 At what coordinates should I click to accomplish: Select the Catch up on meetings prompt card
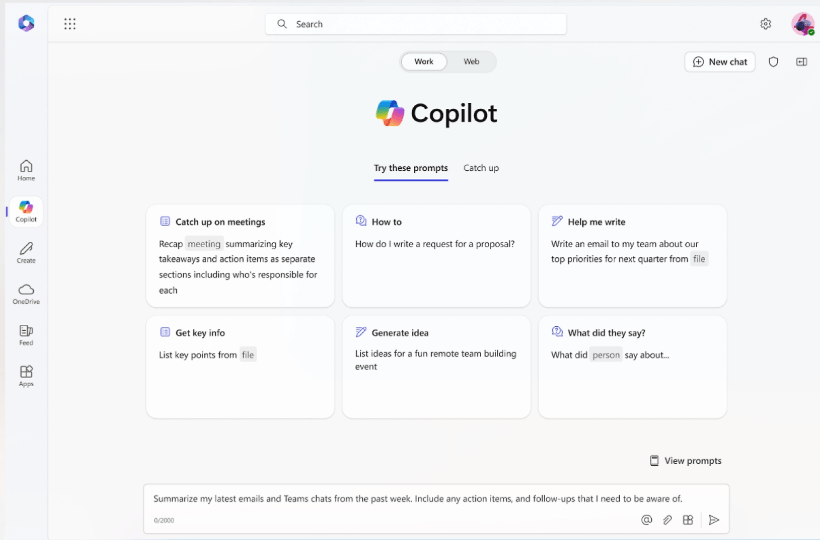tap(240, 256)
